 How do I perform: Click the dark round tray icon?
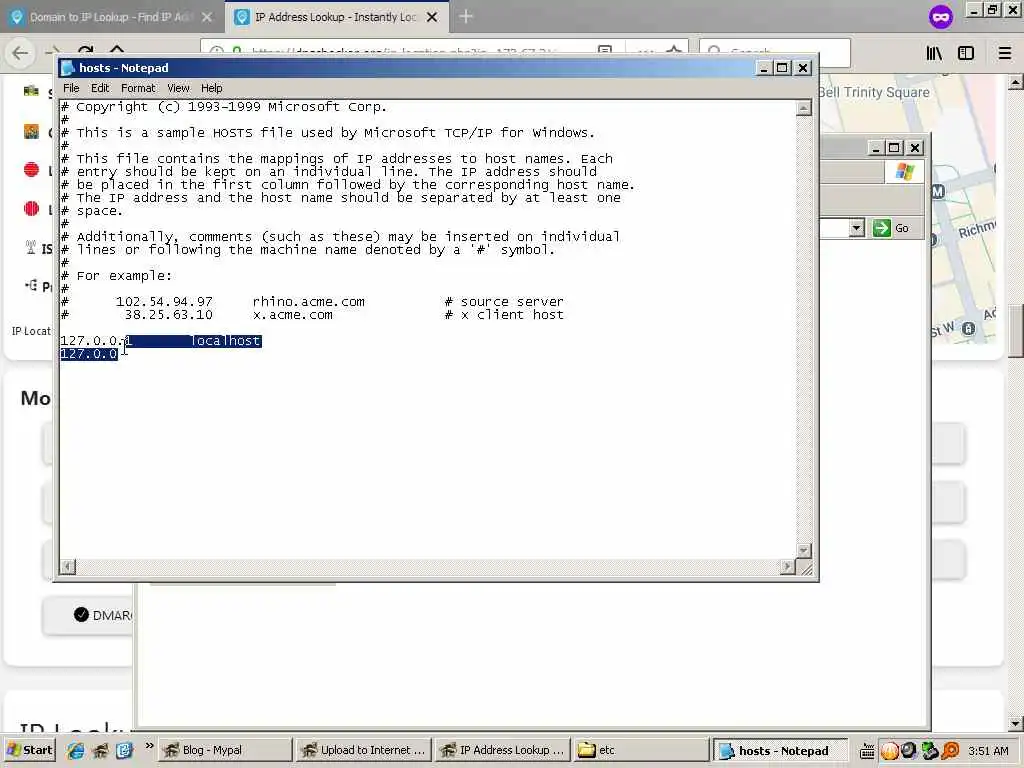click(x=909, y=751)
